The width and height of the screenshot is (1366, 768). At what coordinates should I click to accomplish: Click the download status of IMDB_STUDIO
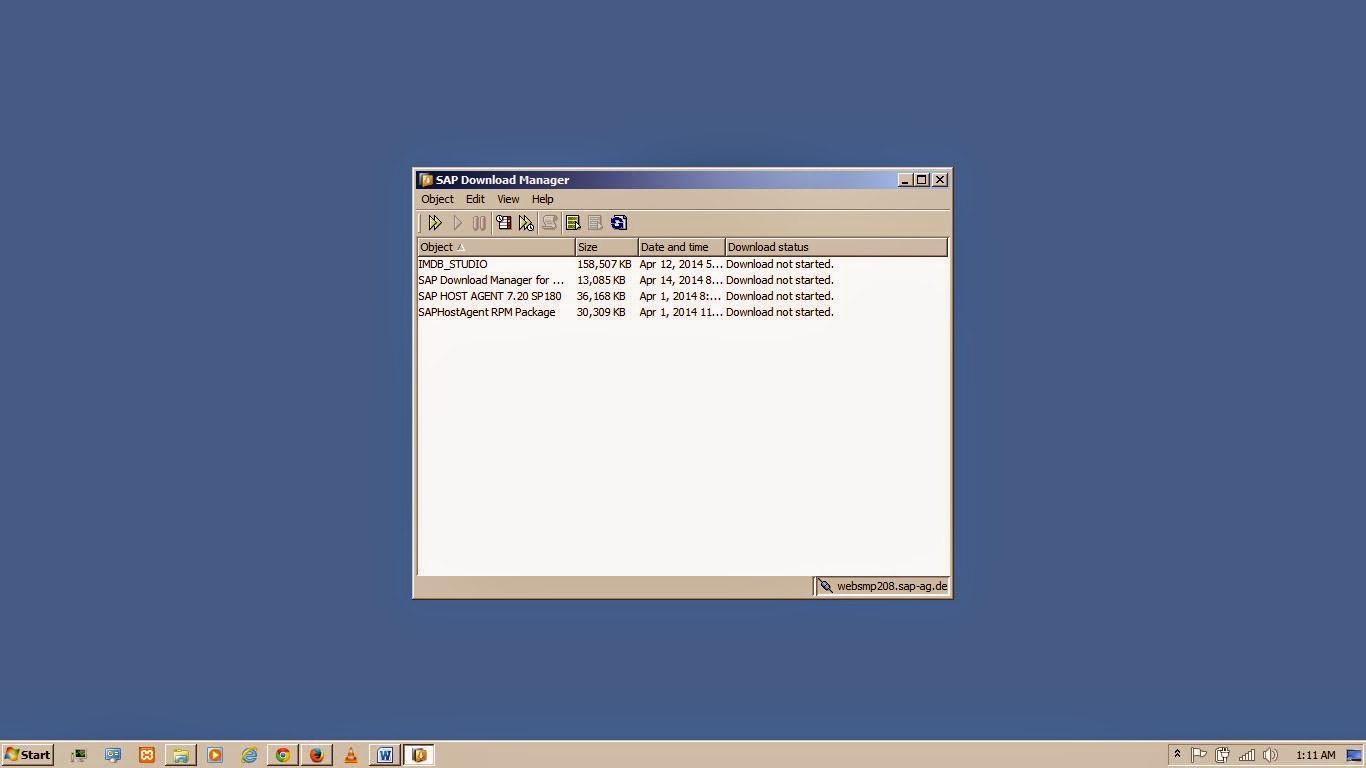pos(780,264)
